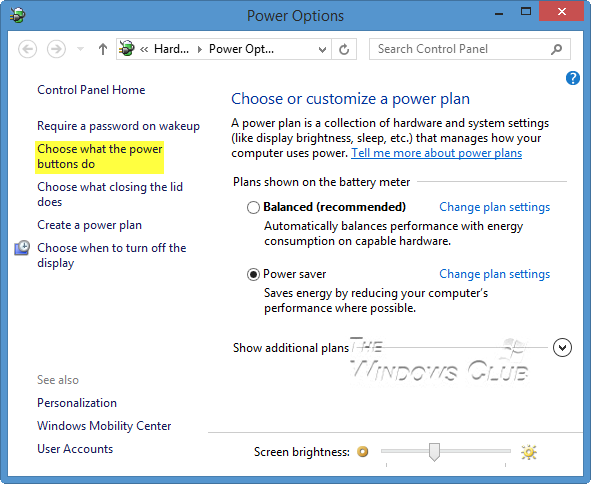The width and height of the screenshot is (591, 484).
Task: Go up one level with the up arrow
Action: [103, 49]
